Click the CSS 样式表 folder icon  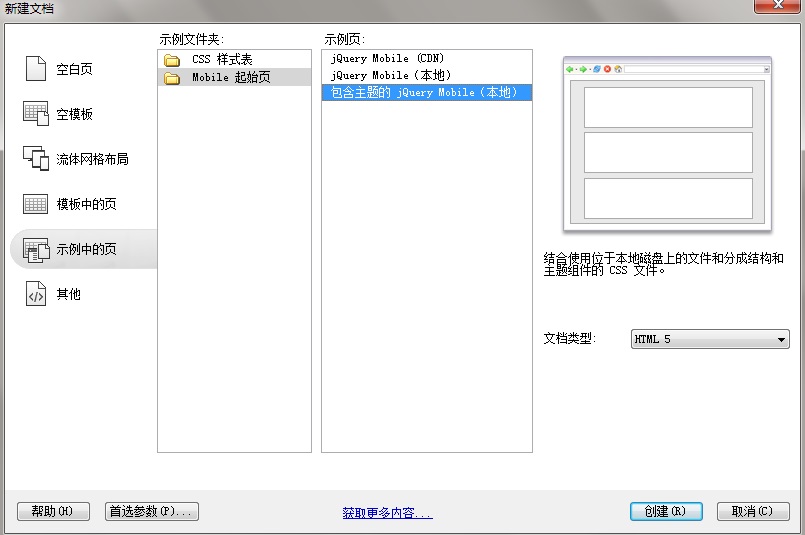click(172, 60)
